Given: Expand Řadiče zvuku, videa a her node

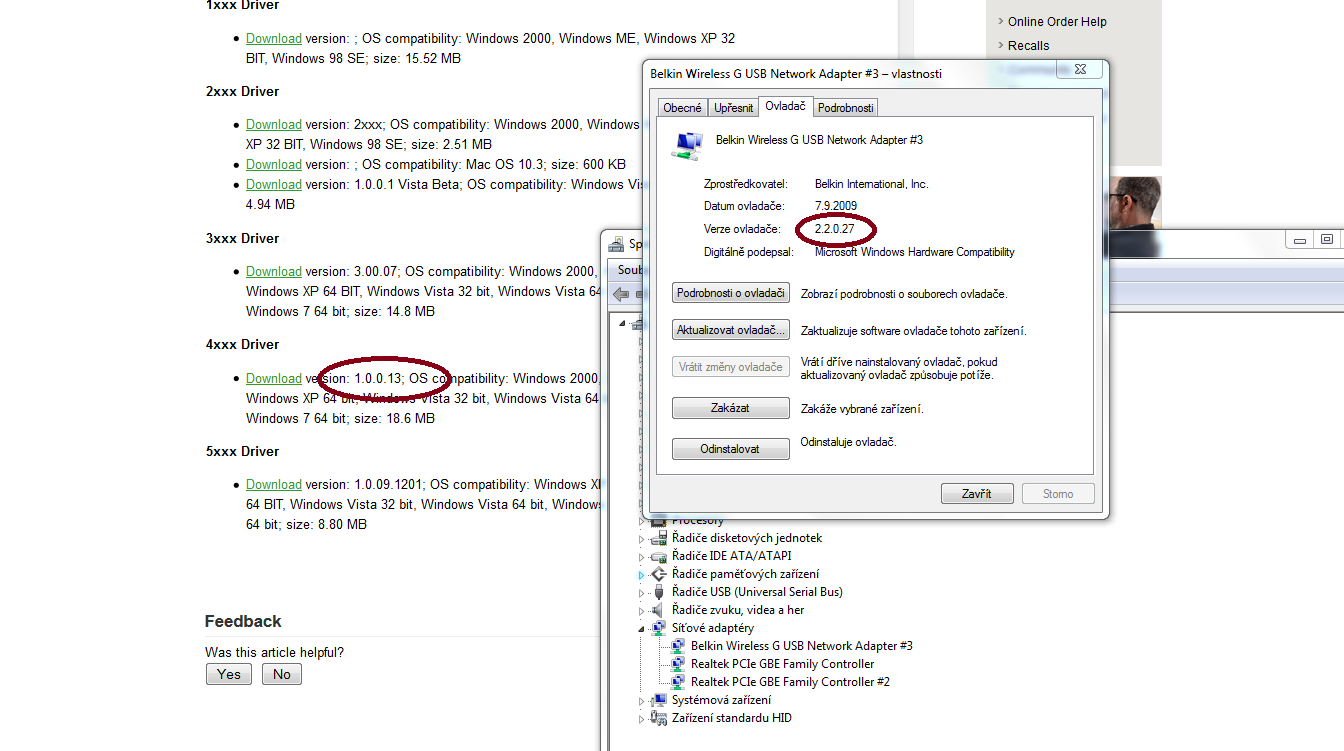Looking at the screenshot, I should [x=642, y=611].
